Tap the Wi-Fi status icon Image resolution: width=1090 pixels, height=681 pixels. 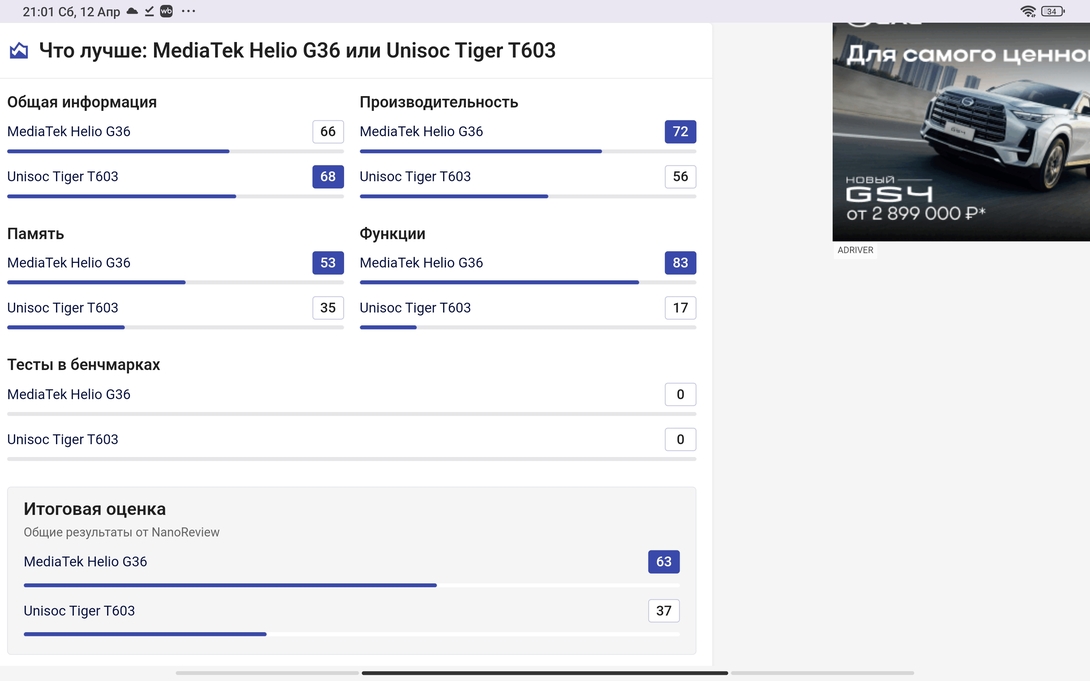(x=1028, y=11)
